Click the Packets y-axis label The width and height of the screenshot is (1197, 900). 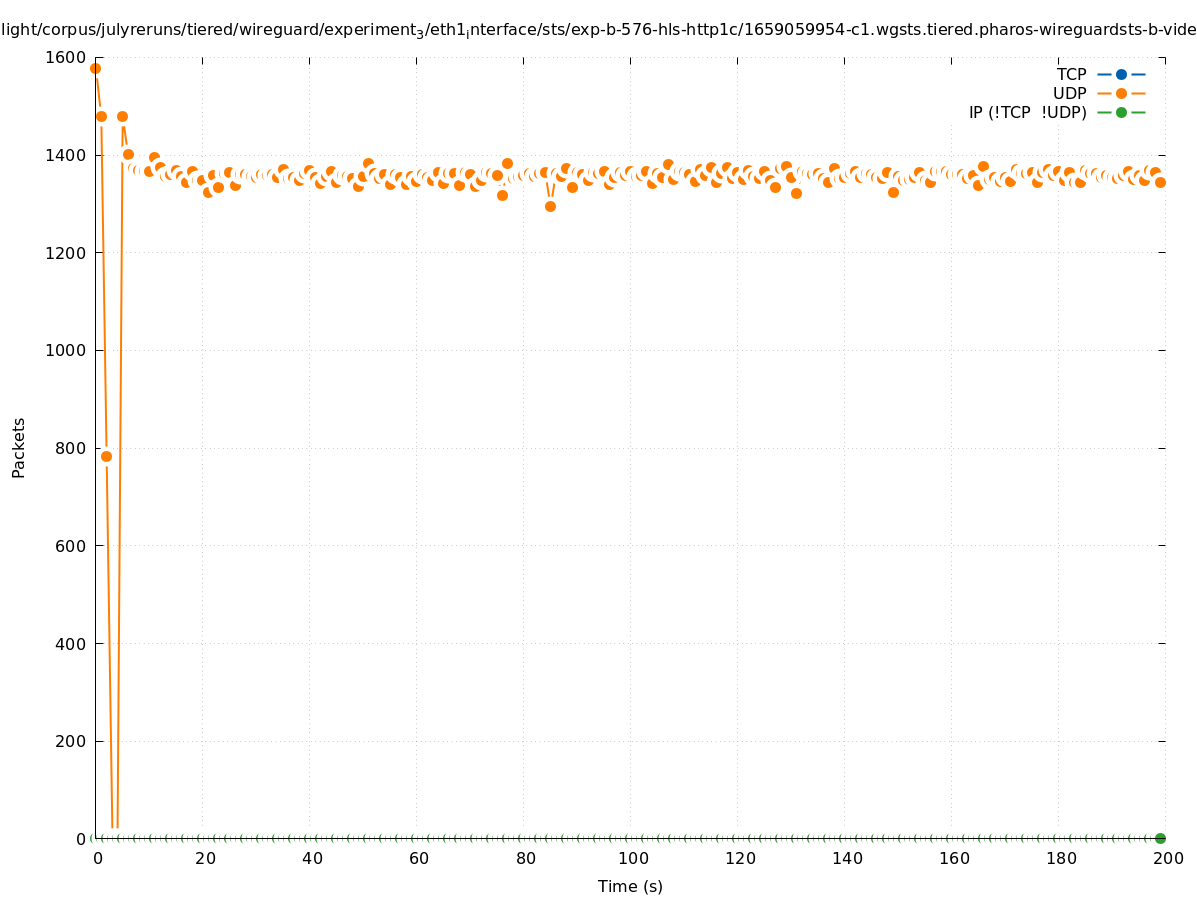coord(19,447)
